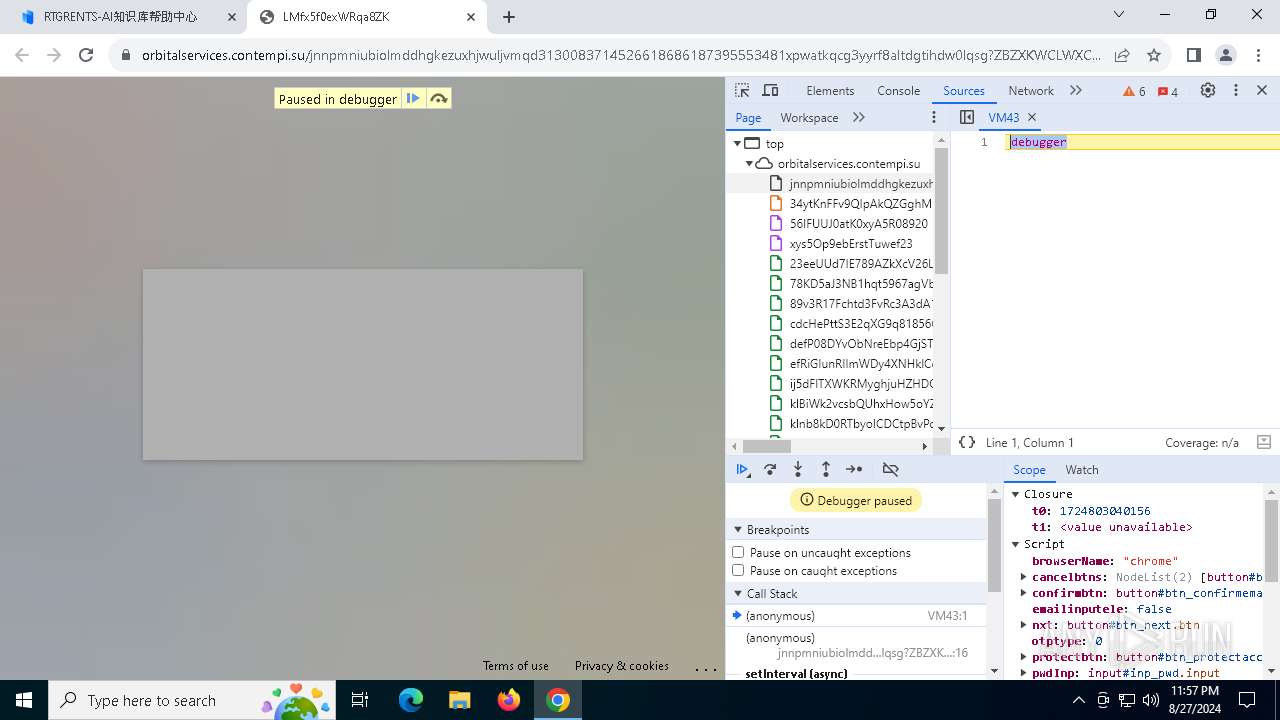Enable Pause on caught exceptions
This screenshot has width=1280, height=720.
(x=738, y=570)
